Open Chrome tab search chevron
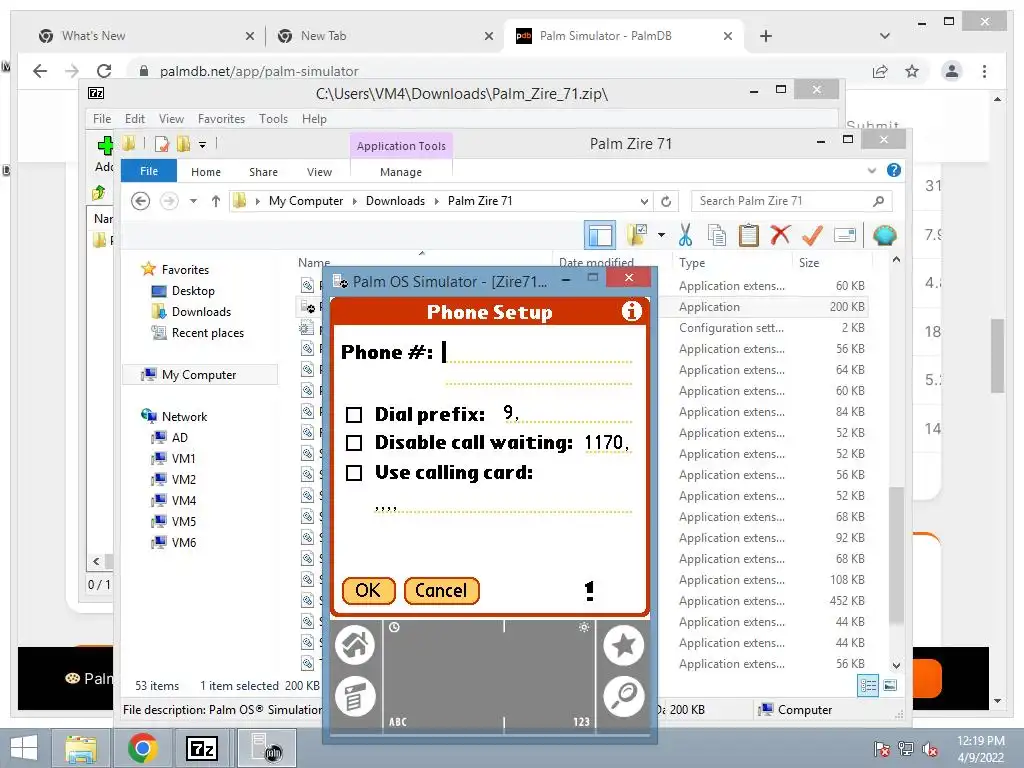This screenshot has height=768, width=1024. pyautogui.click(x=884, y=36)
